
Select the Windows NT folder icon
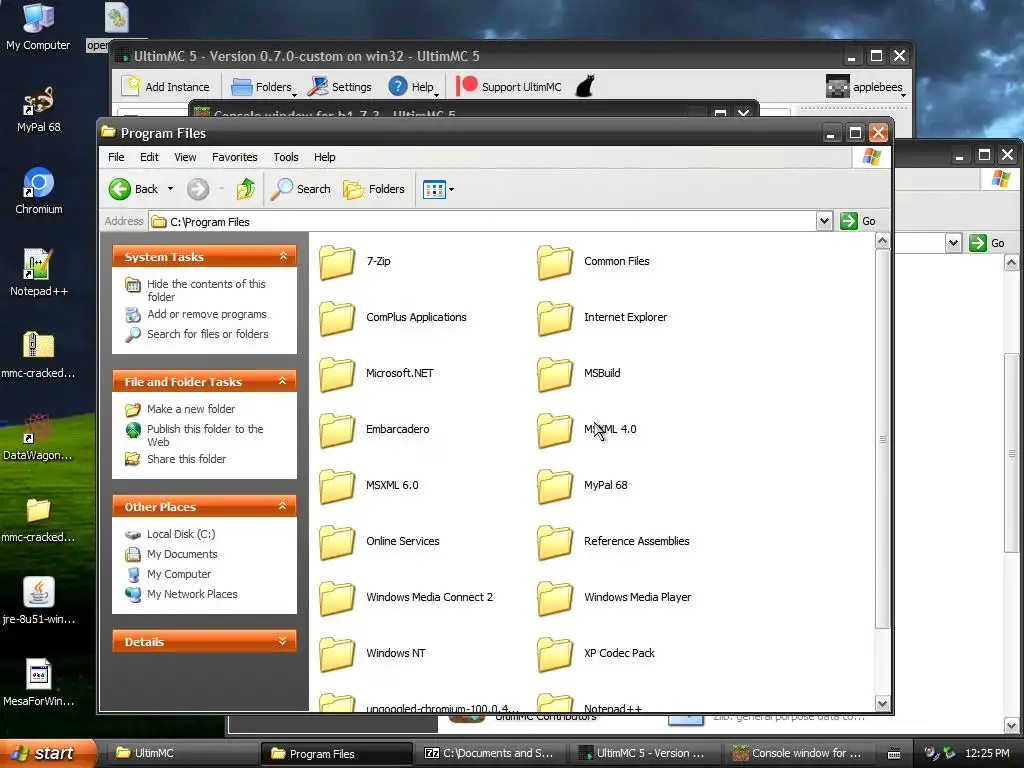tap(337, 655)
